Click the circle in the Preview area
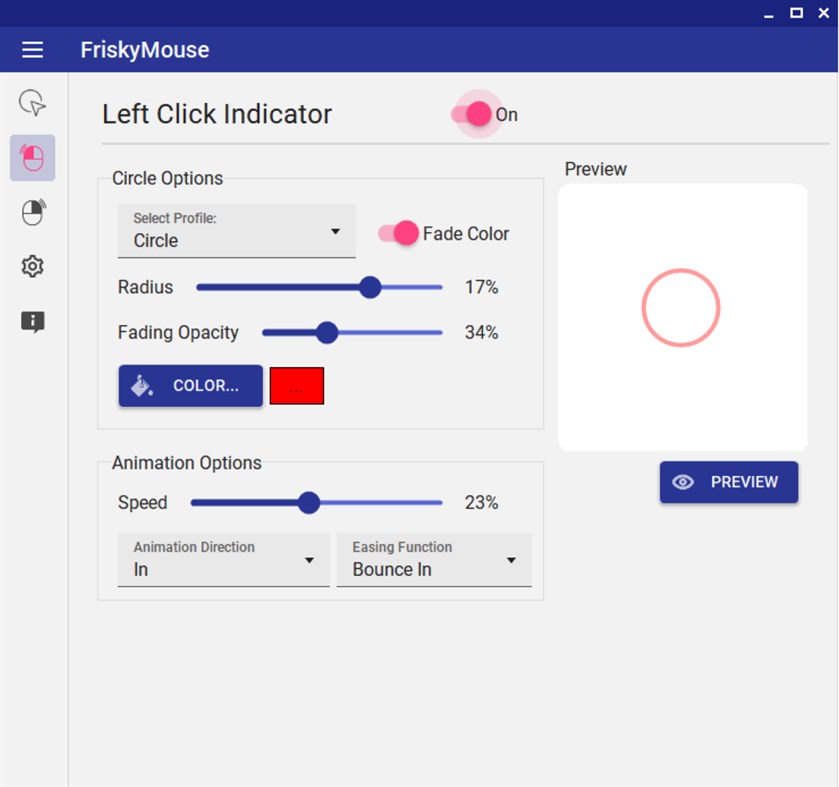839x787 pixels. [681, 308]
